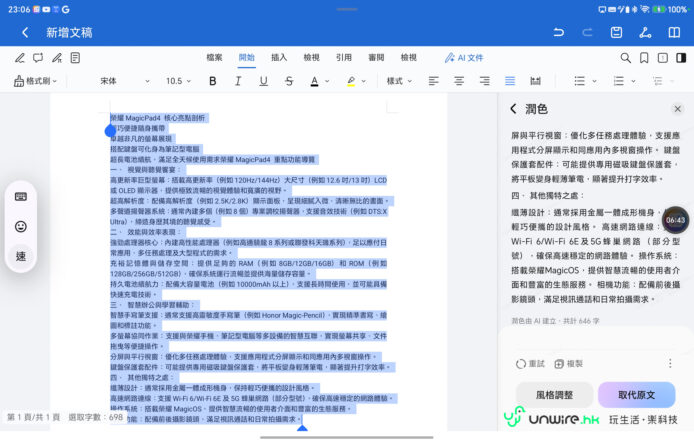
Task: Tap the battery 100% status indicator
Action: coord(669,9)
